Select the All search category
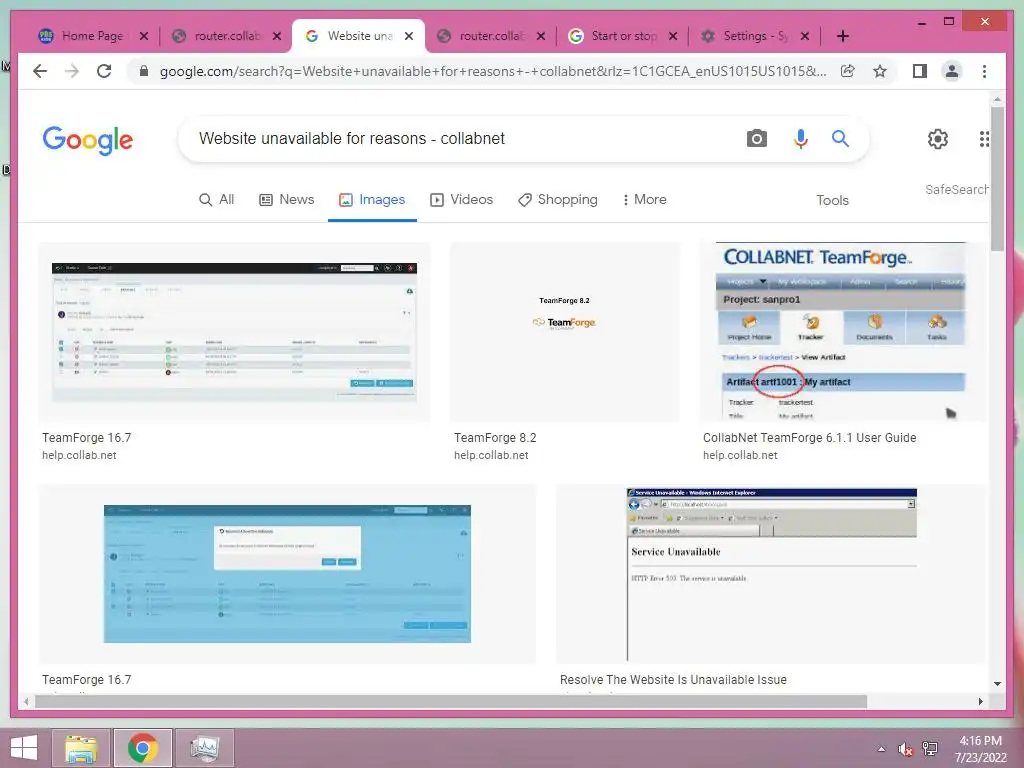The width and height of the screenshot is (1024, 768). [x=216, y=200]
